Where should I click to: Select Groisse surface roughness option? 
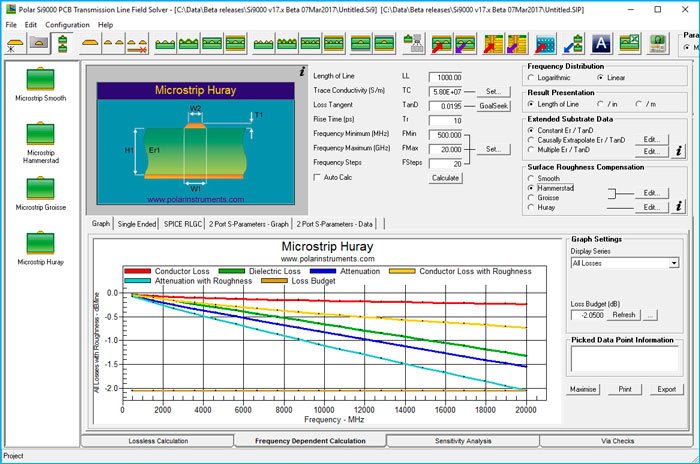tap(531, 197)
